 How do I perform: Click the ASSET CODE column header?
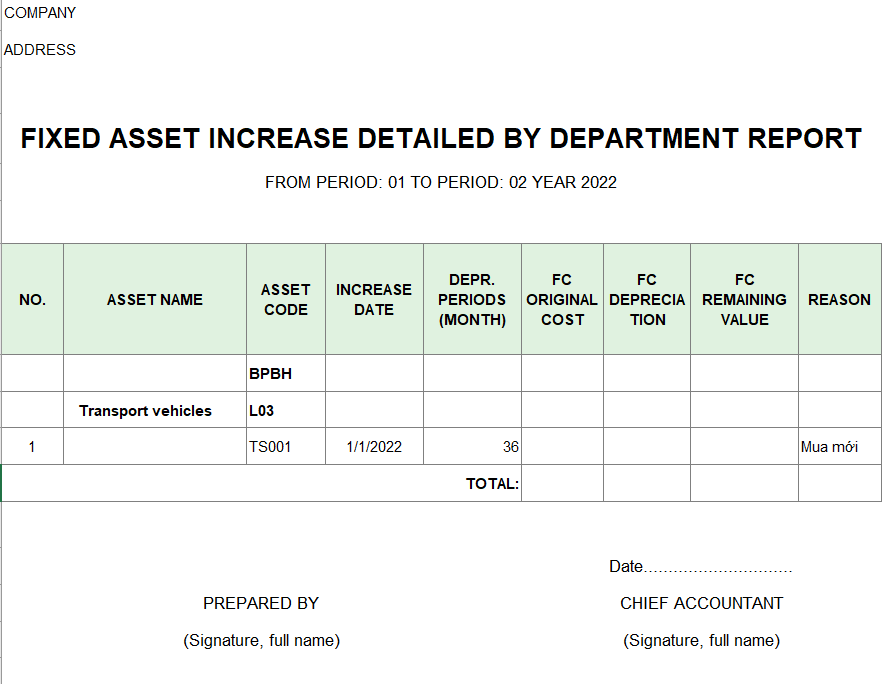click(x=286, y=300)
